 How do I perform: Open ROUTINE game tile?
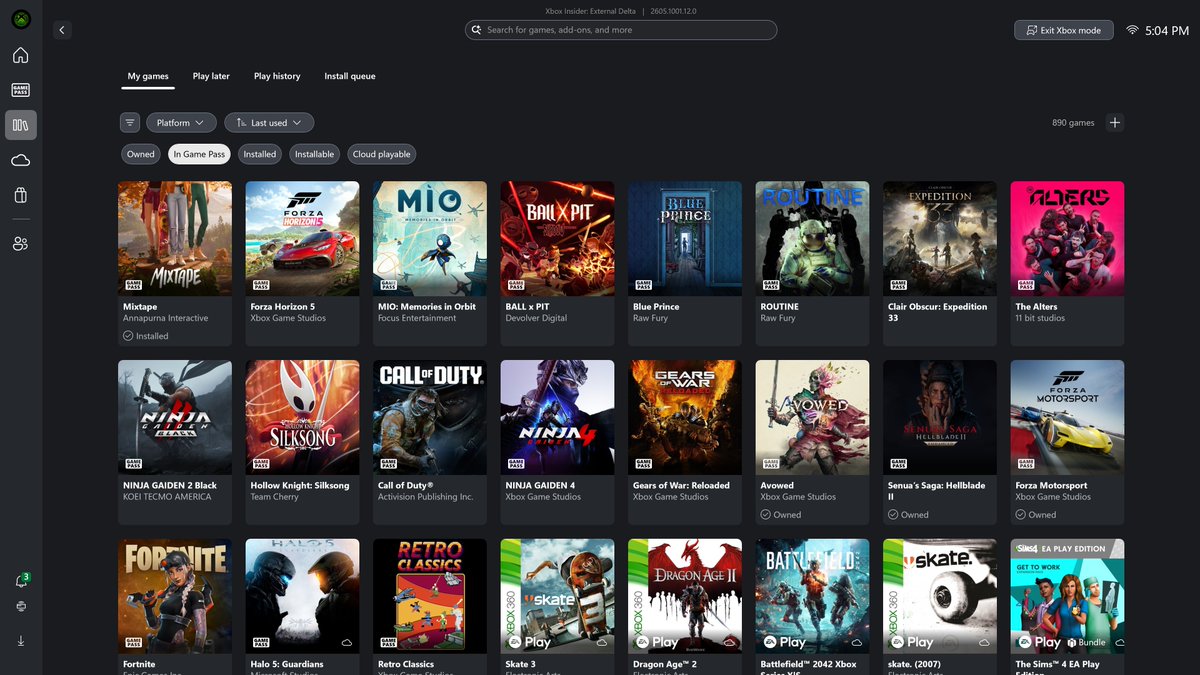(813, 264)
